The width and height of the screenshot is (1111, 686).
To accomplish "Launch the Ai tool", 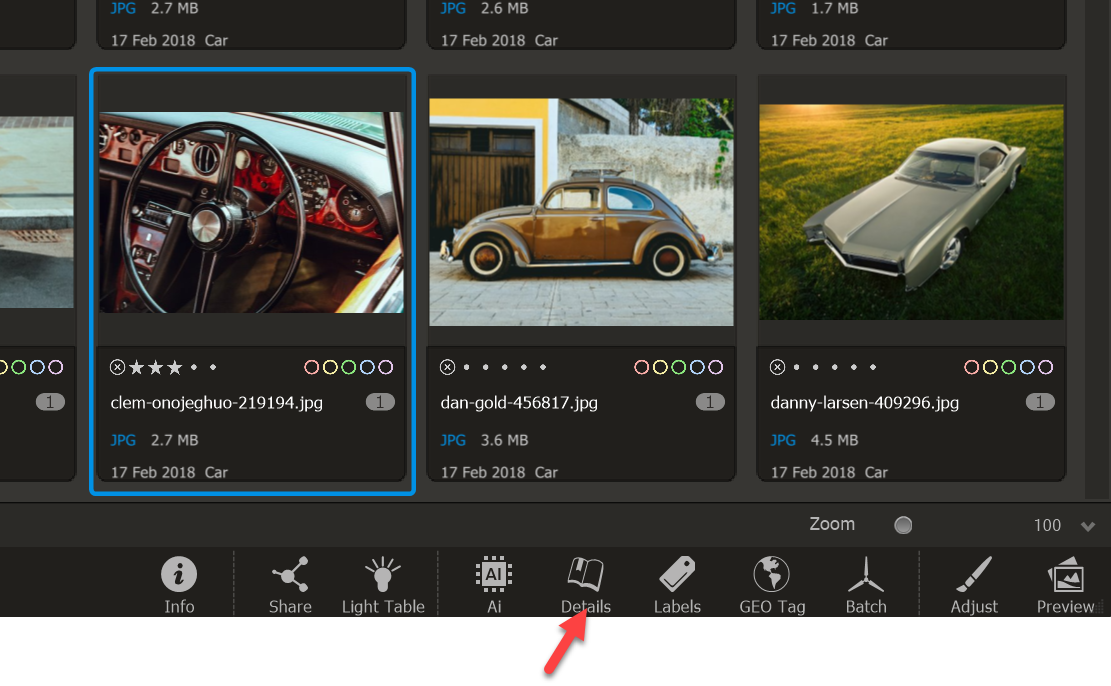I will [x=494, y=585].
